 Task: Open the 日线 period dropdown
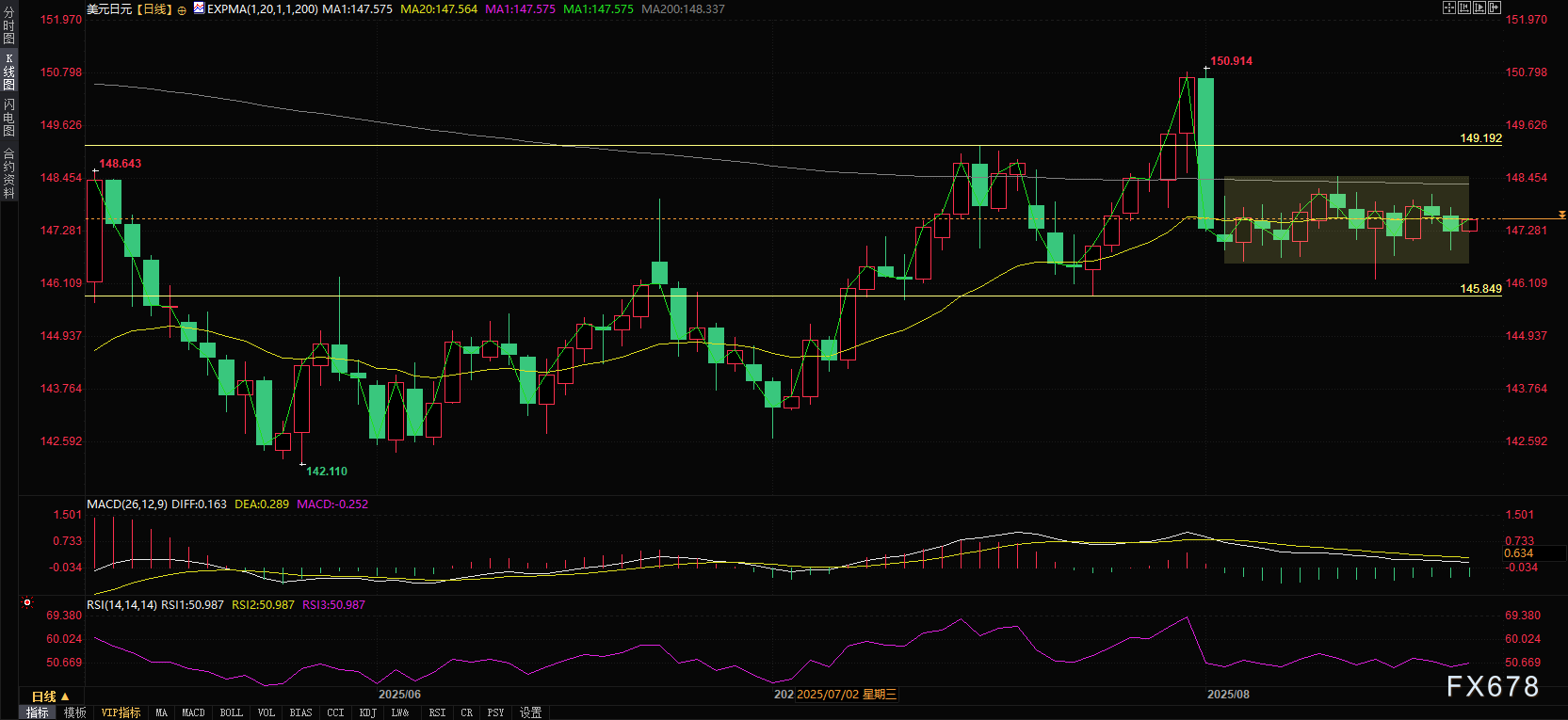pyautogui.click(x=50, y=696)
